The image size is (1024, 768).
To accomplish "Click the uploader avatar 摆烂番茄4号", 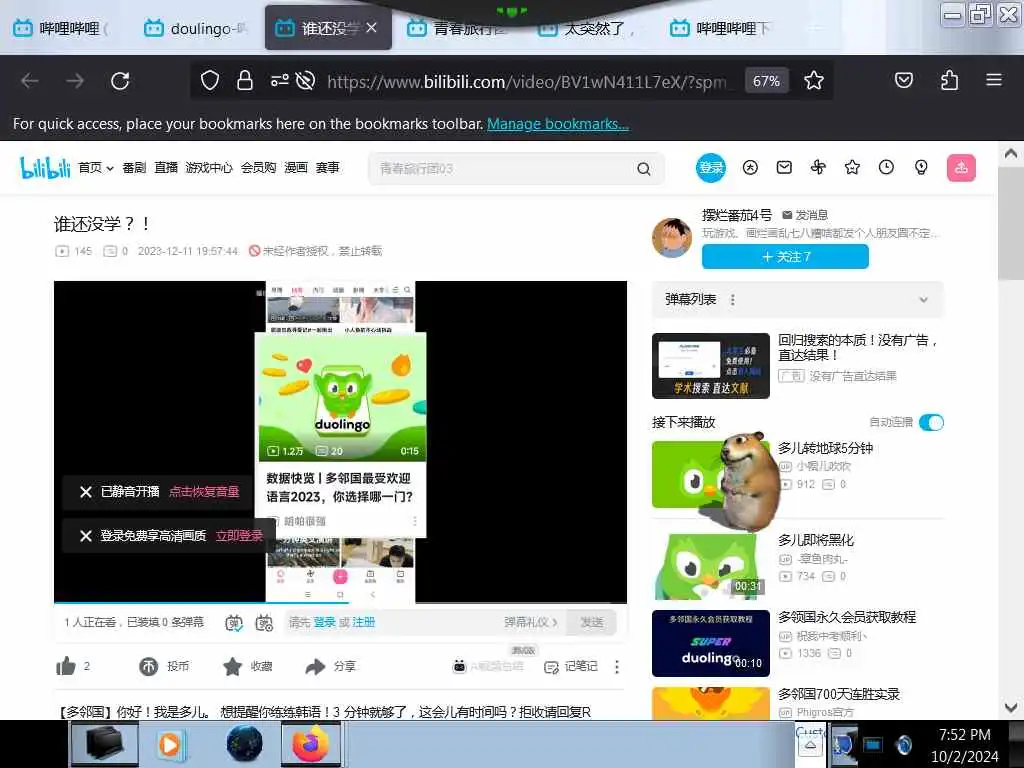I will click(x=672, y=238).
